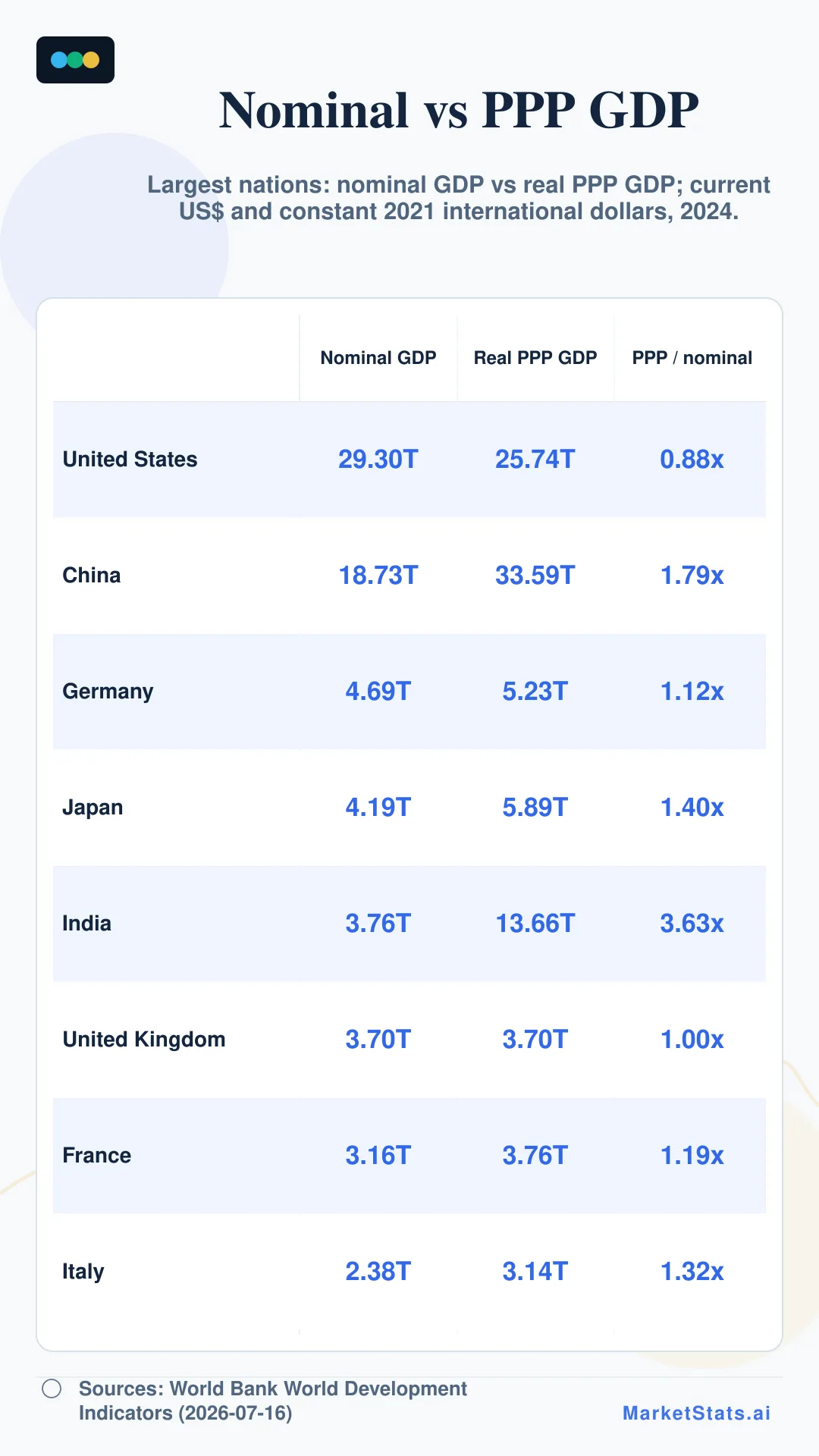This screenshot has width=819, height=1456.
Task: Click the Nominal vs PPP GDP title
Action: pyautogui.click(x=459, y=111)
